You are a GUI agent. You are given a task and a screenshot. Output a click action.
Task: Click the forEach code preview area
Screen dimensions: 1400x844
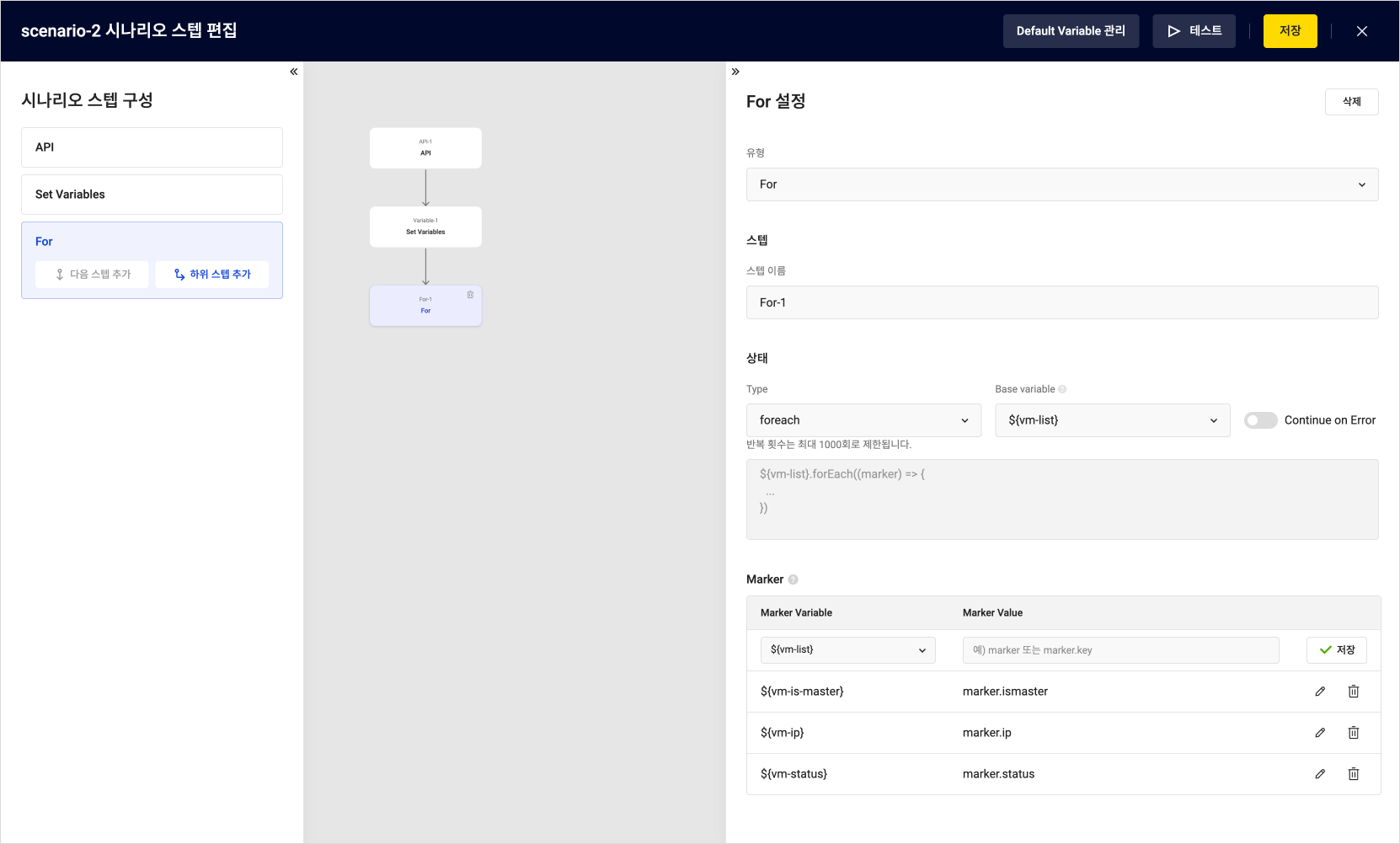[x=1062, y=499]
